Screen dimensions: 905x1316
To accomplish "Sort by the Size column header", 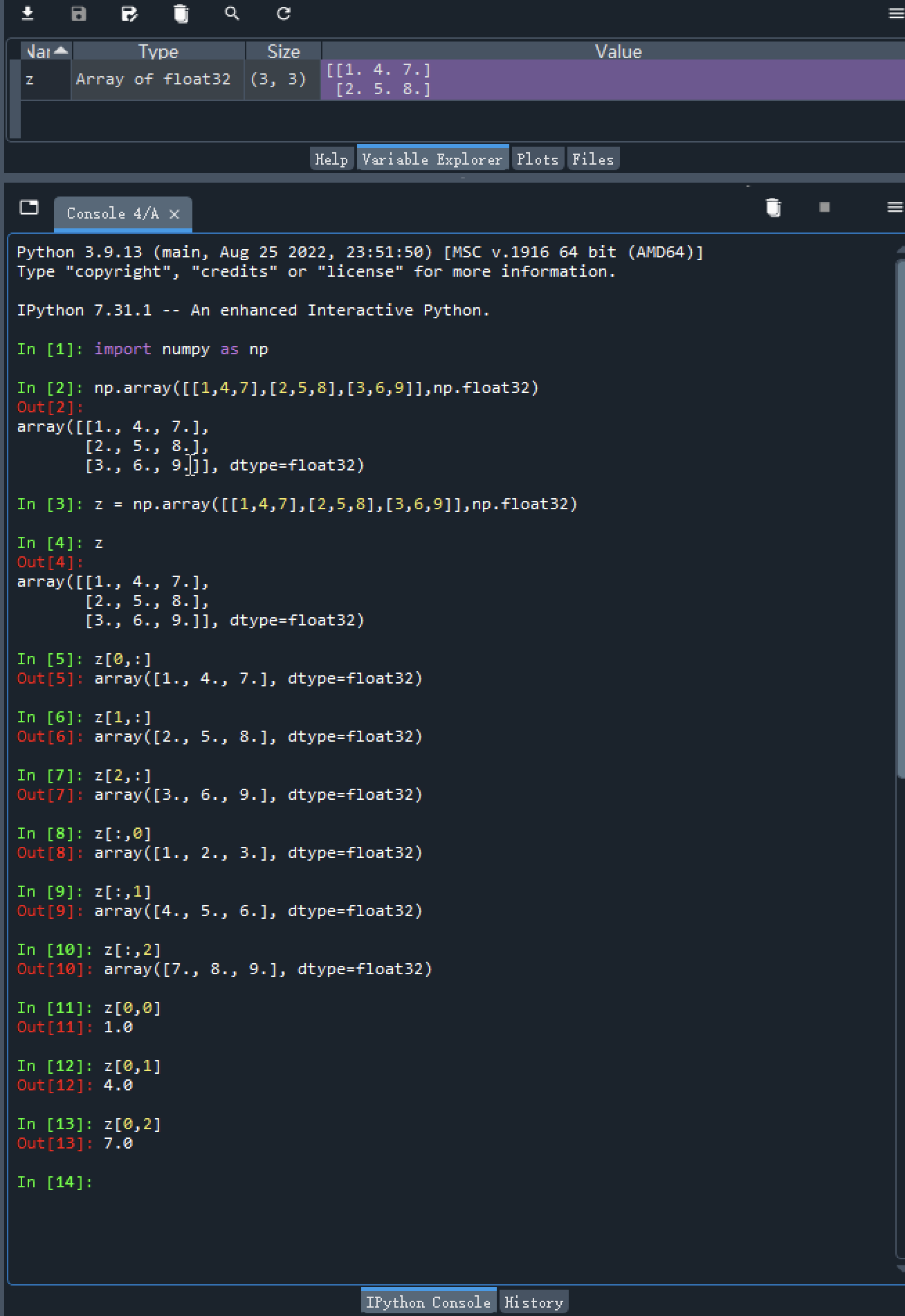I will click(x=283, y=51).
